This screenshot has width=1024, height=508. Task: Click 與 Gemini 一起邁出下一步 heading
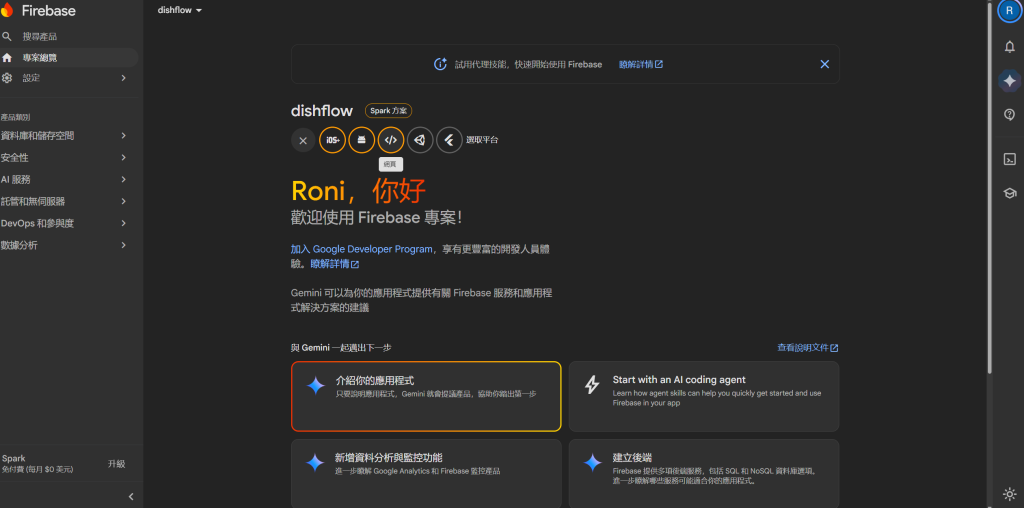tap(341, 348)
